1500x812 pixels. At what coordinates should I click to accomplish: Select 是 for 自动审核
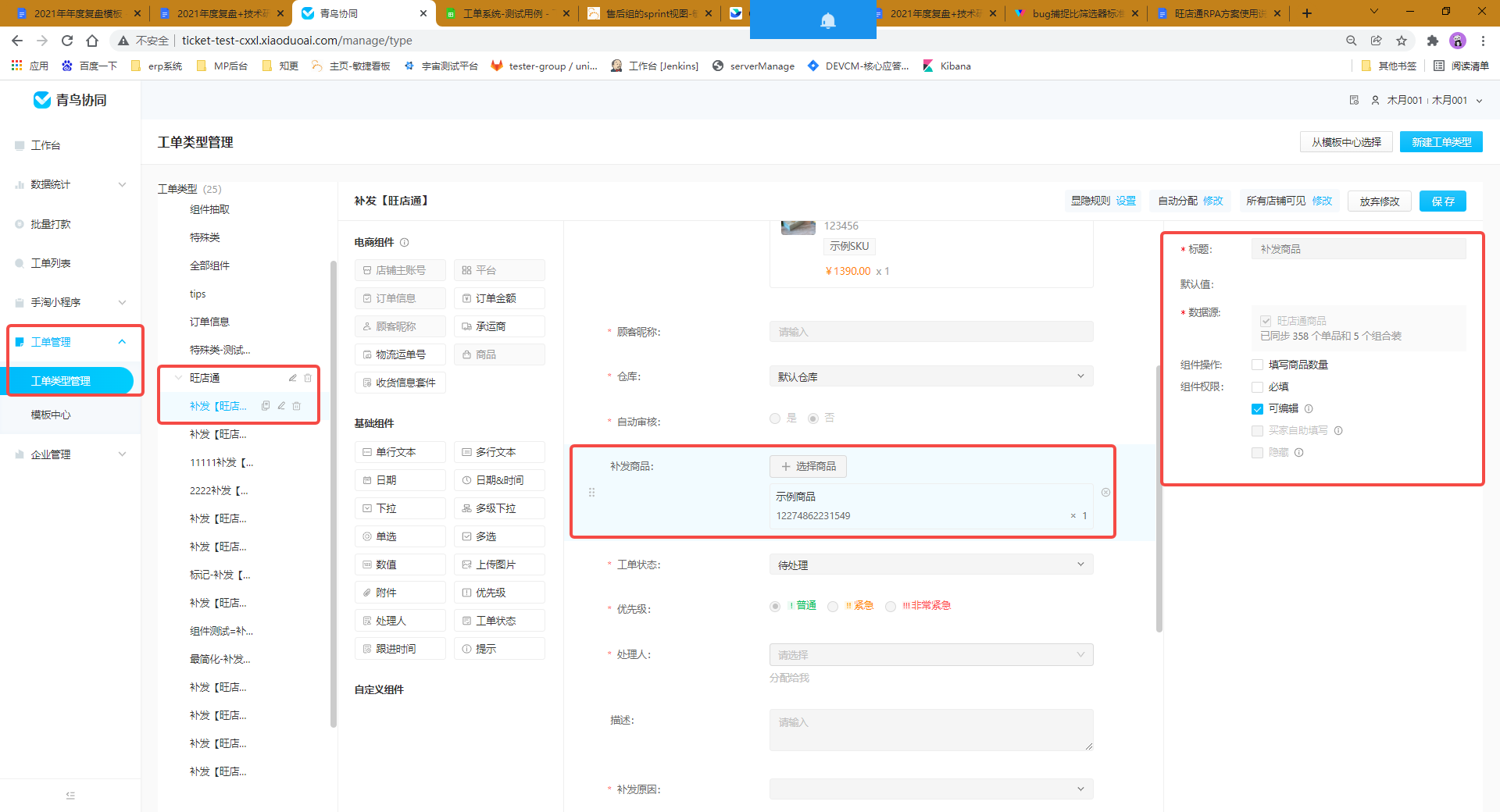click(775, 418)
